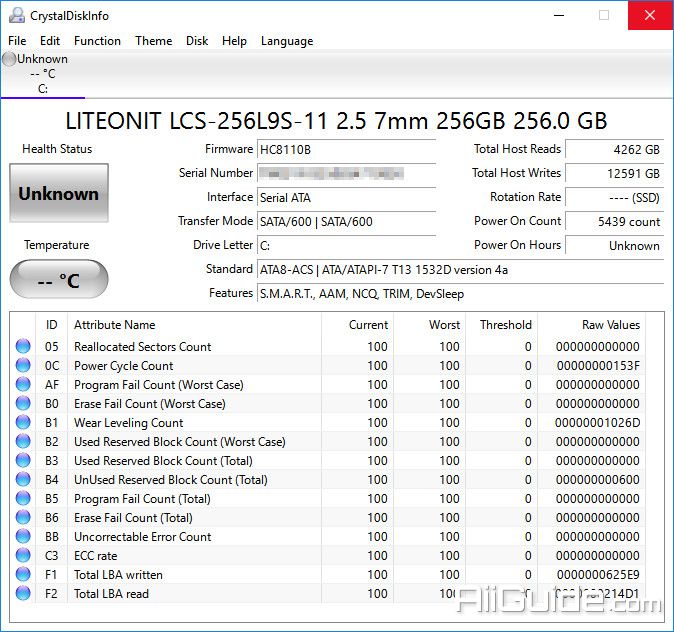This screenshot has height=632, width=674.
Task: Select the ECC rate attribute name
Action: [95, 555]
